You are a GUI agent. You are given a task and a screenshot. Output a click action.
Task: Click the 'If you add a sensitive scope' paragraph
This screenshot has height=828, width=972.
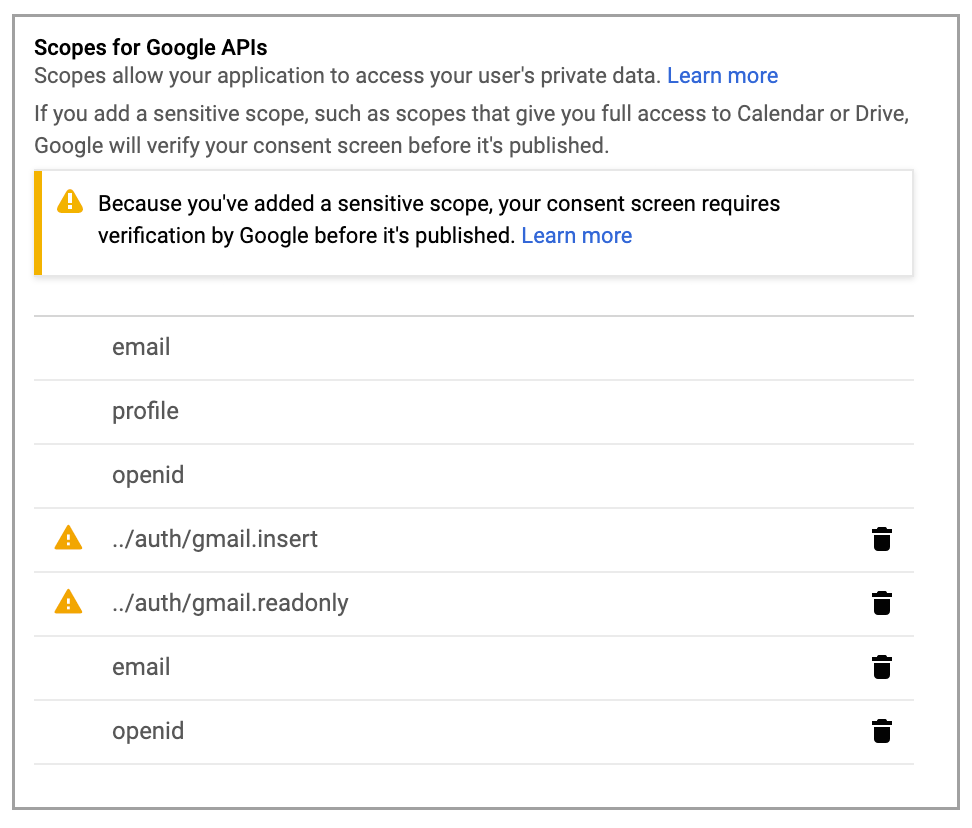[470, 129]
